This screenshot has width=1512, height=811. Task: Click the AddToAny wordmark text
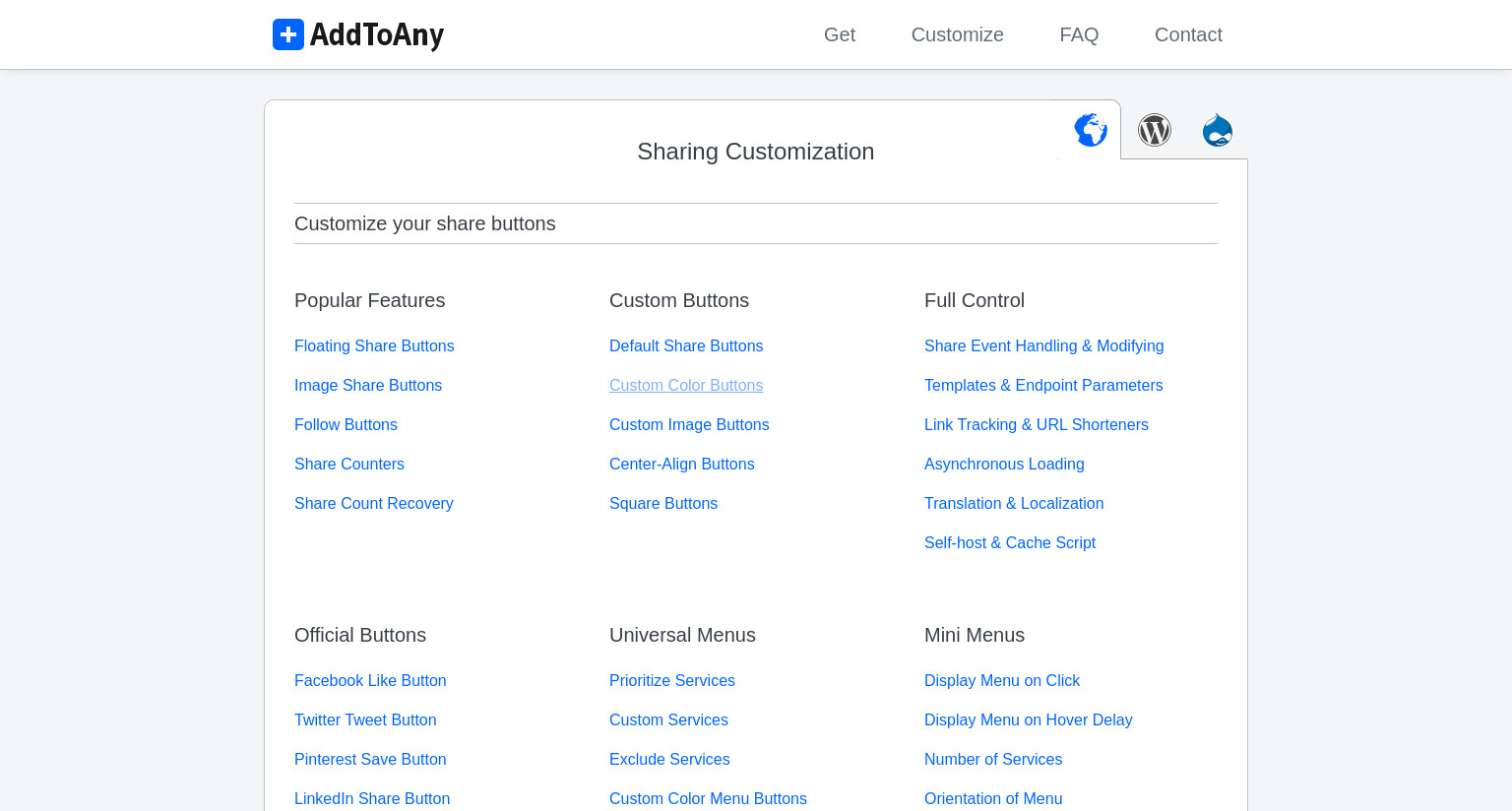click(377, 34)
